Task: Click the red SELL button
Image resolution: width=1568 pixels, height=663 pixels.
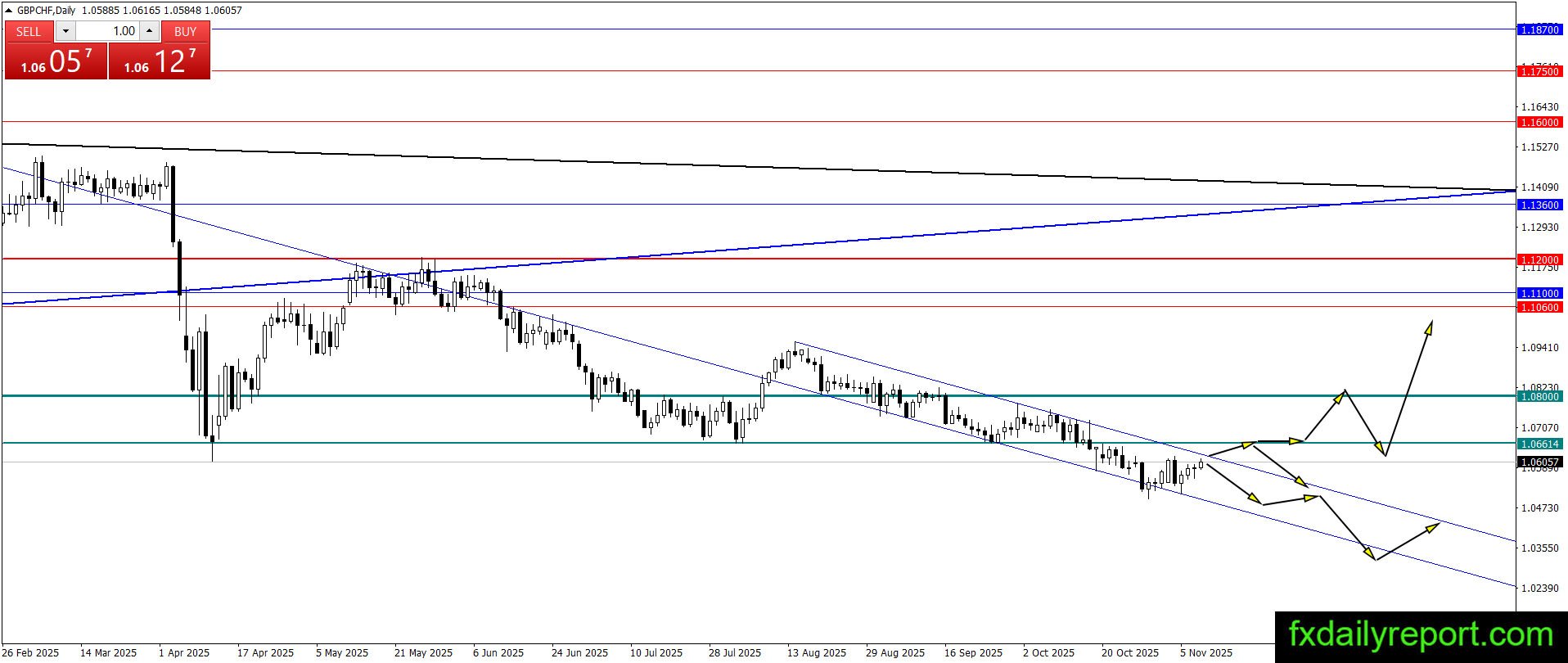Action: [x=29, y=31]
